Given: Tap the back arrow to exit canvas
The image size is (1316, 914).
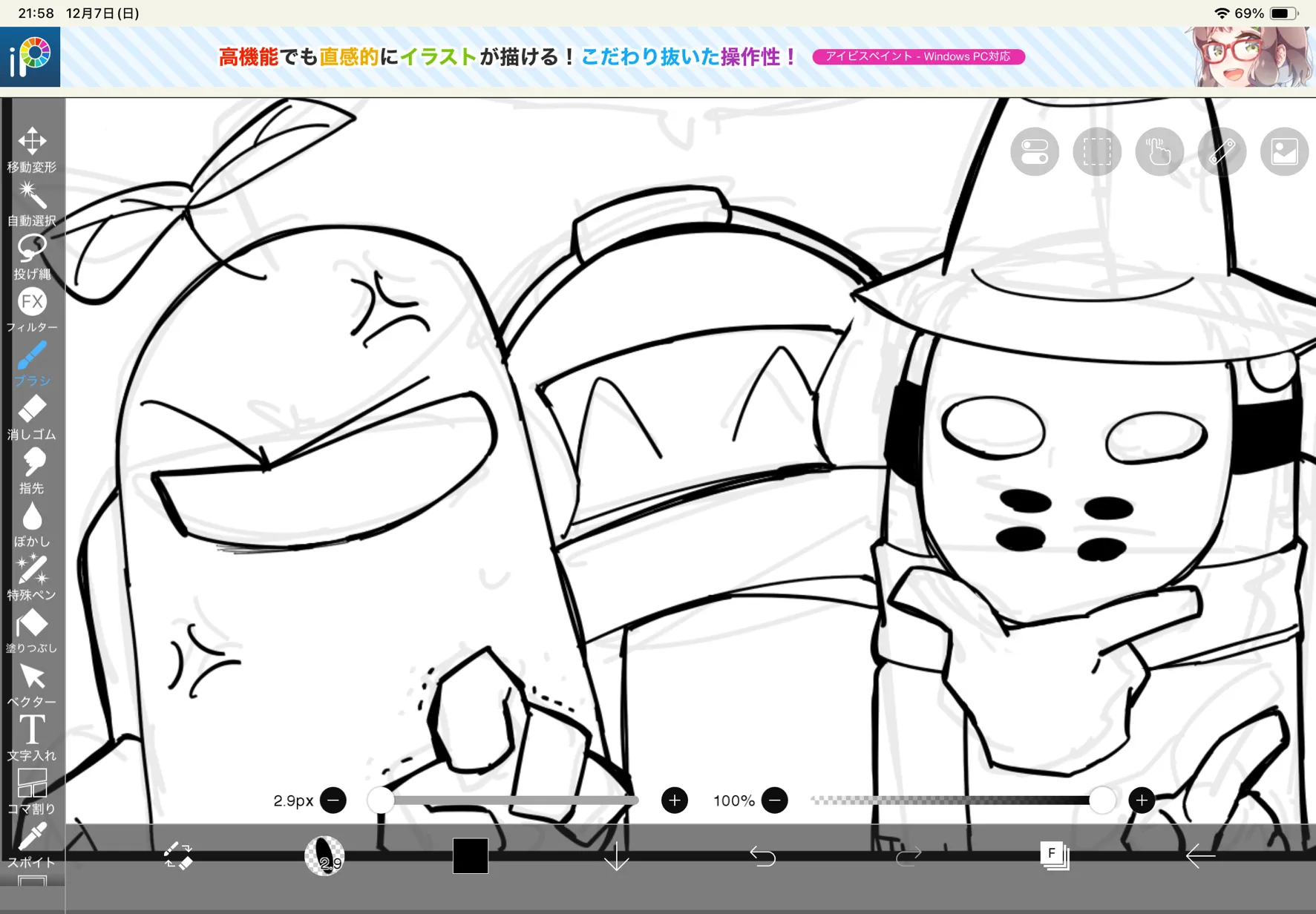Looking at the screenshot, I should click(1200, 855).
